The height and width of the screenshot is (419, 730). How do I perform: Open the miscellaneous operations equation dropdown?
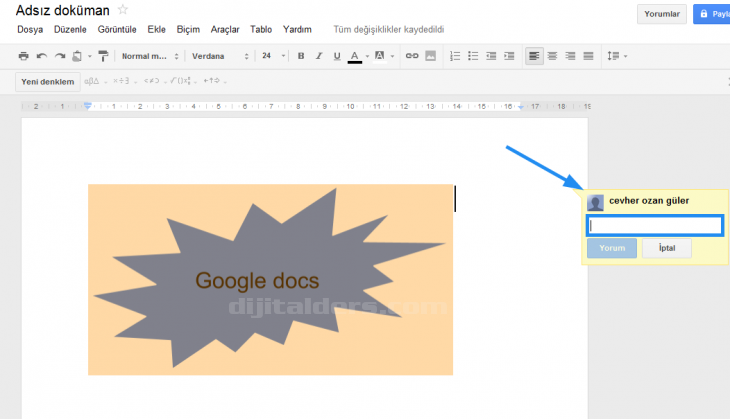tap(125, 81)
